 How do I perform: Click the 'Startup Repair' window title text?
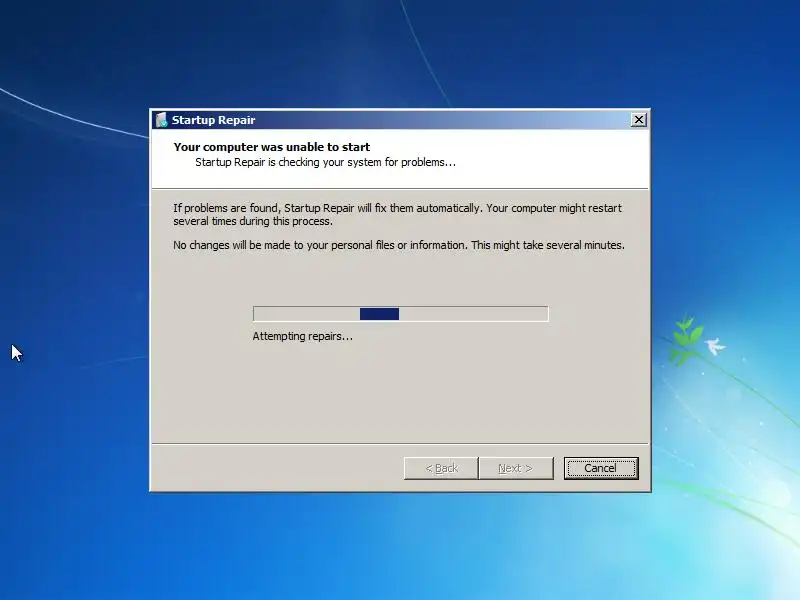[213, 120]
